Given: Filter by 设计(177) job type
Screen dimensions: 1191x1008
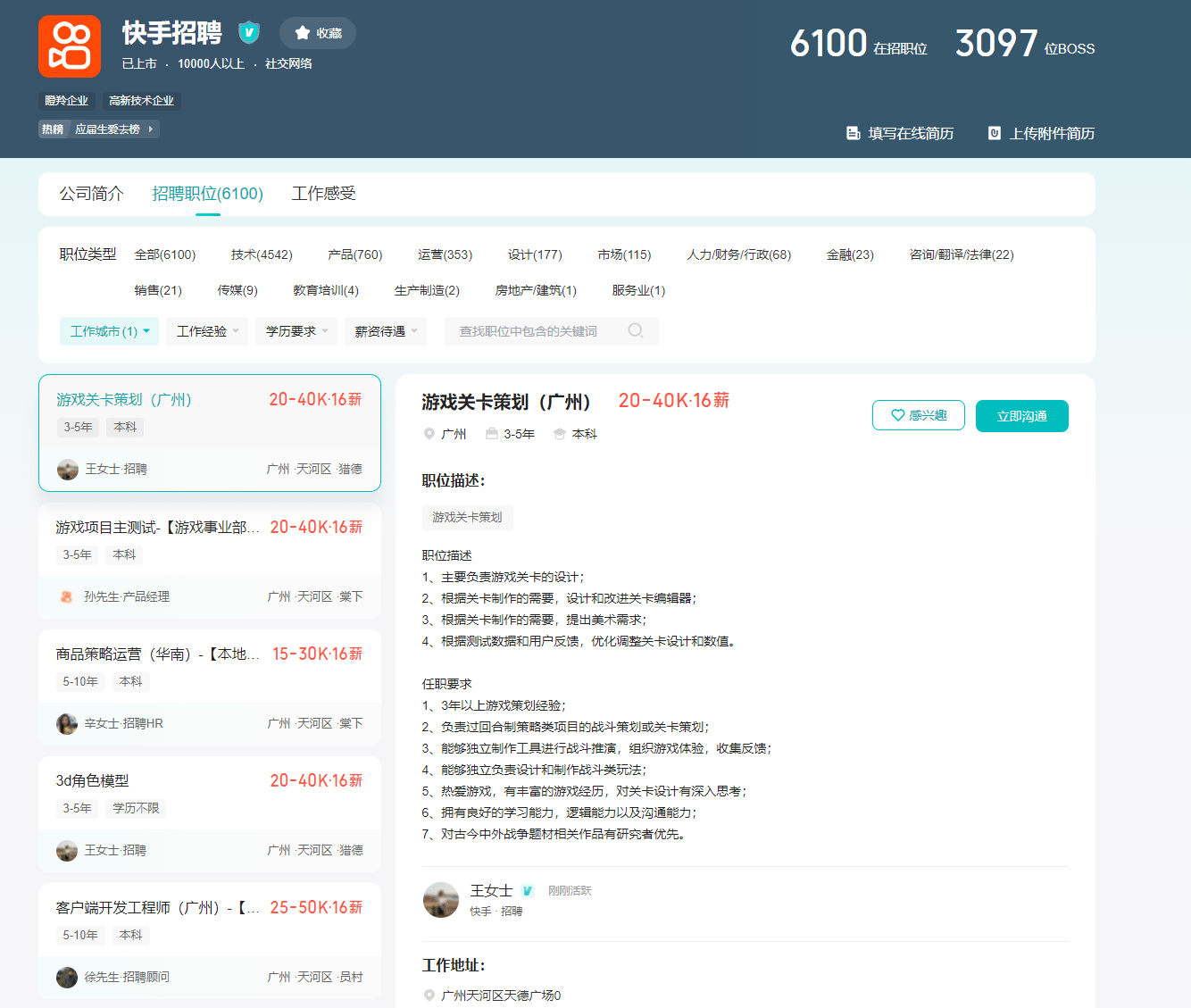Looking at the screenshot, I should tap(536, 254).
